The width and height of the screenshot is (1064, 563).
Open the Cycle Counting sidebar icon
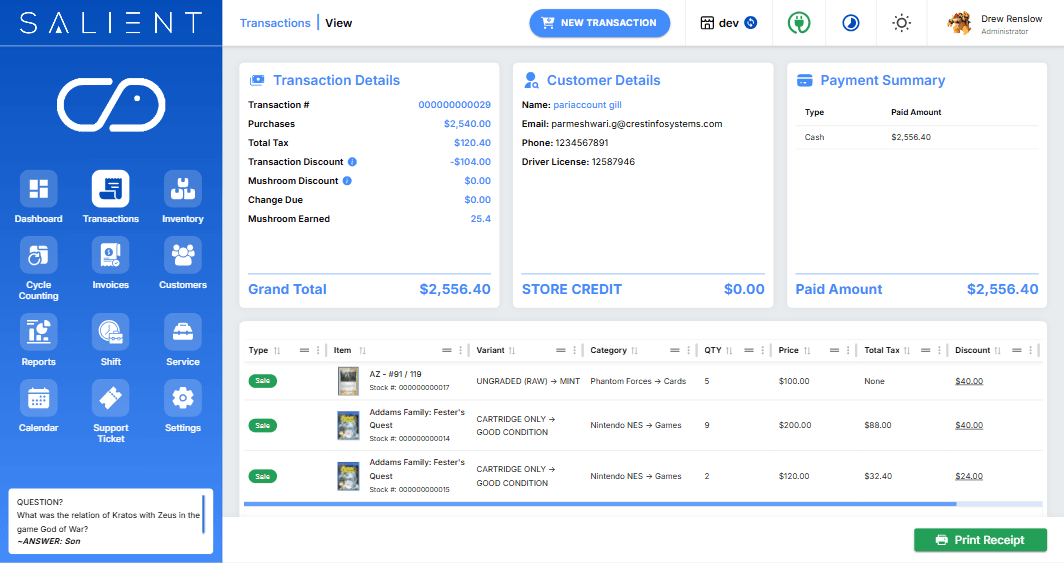pyautogui.click(x=39, y=255)
